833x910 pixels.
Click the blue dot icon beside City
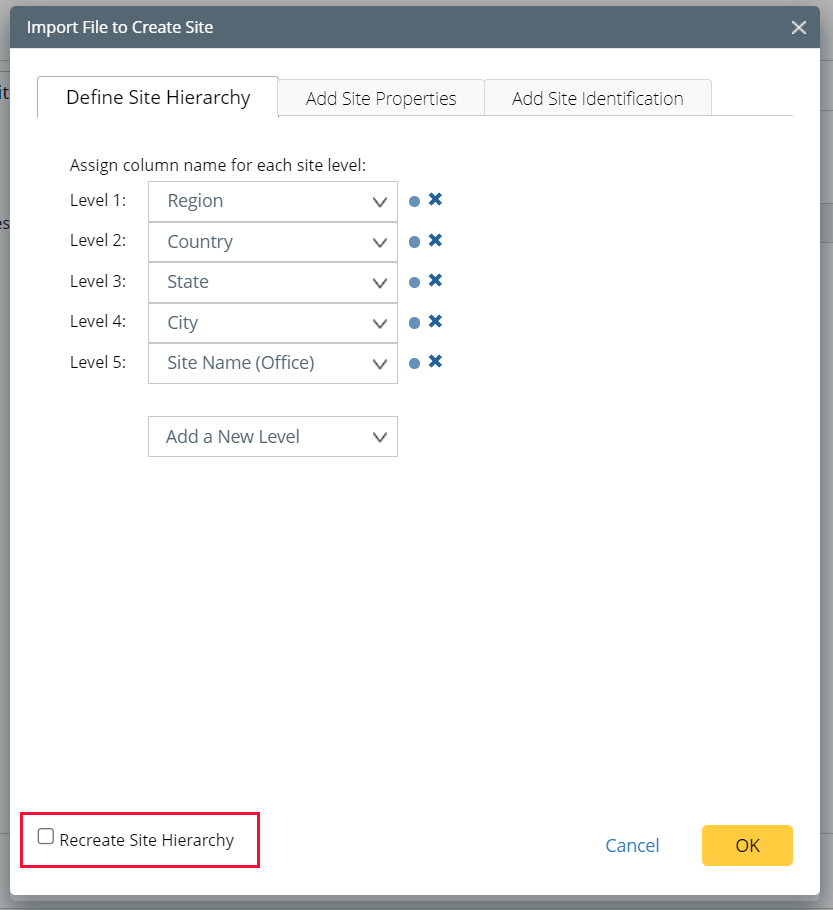[x=414, y=322]
